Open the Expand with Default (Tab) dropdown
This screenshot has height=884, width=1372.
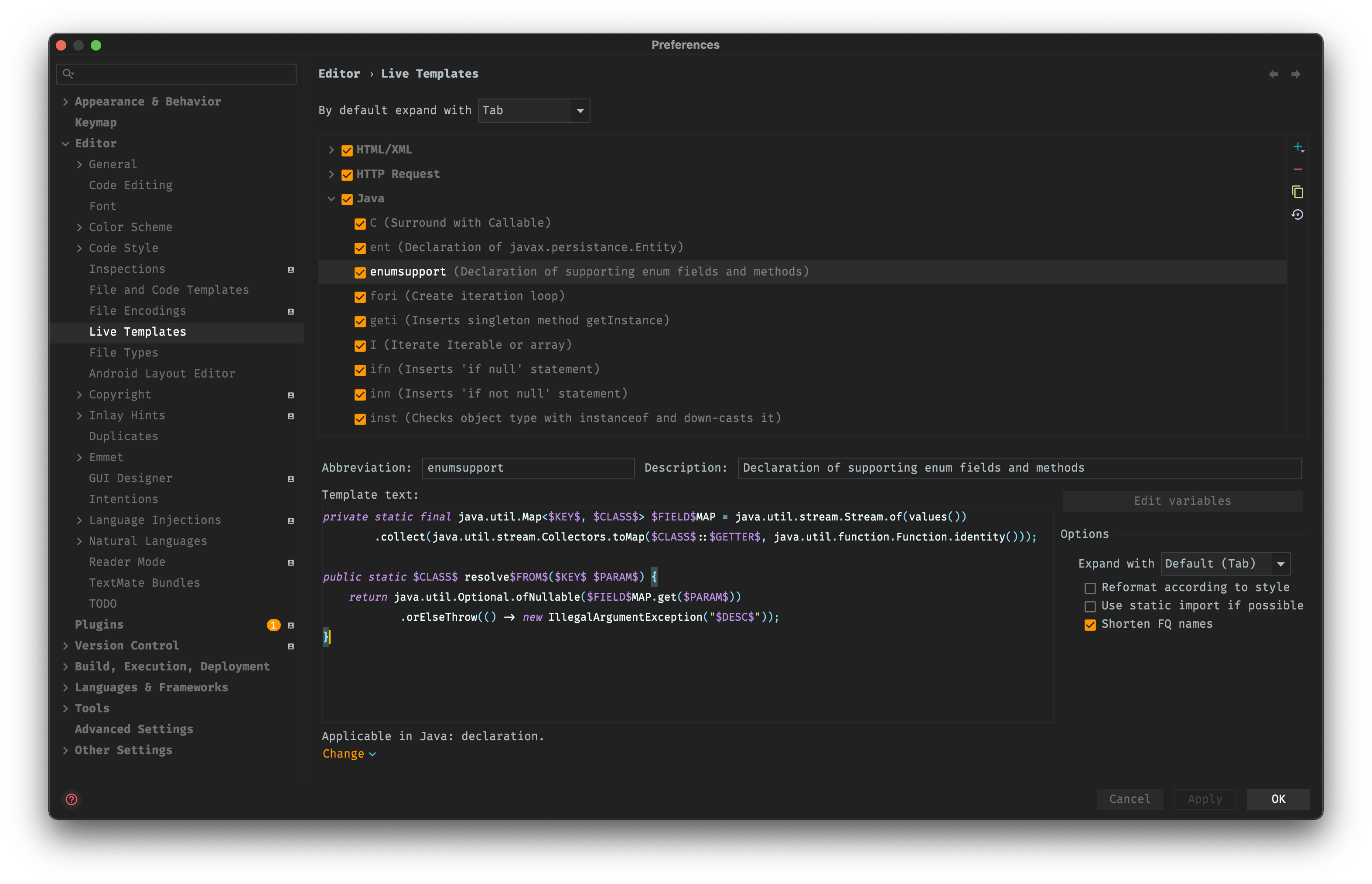click(x=1225, y=564)
